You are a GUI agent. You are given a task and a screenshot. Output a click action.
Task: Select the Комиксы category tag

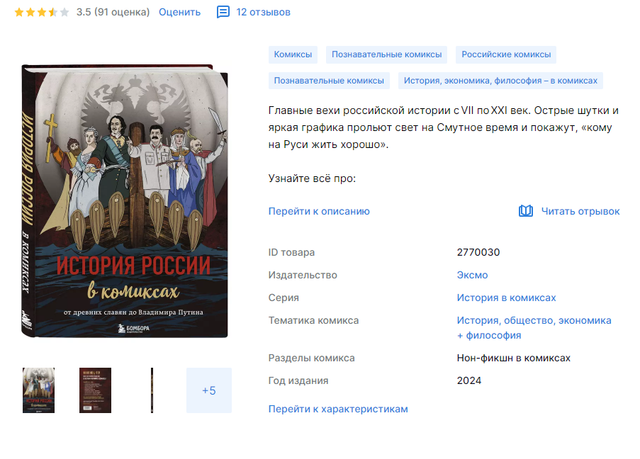[293, 54]
